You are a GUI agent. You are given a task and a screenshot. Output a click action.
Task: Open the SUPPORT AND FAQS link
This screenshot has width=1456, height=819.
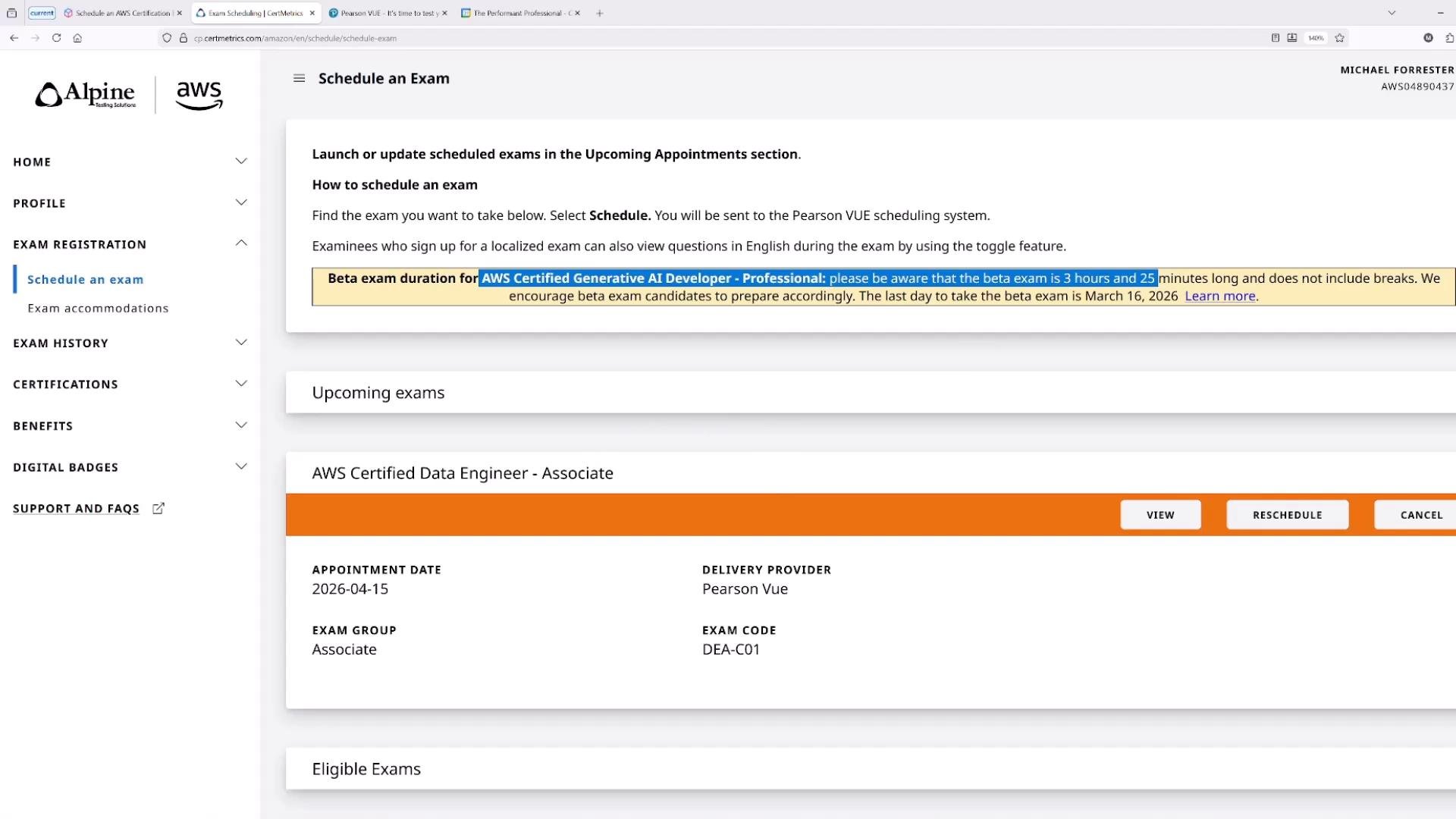[x=76, y=509]
